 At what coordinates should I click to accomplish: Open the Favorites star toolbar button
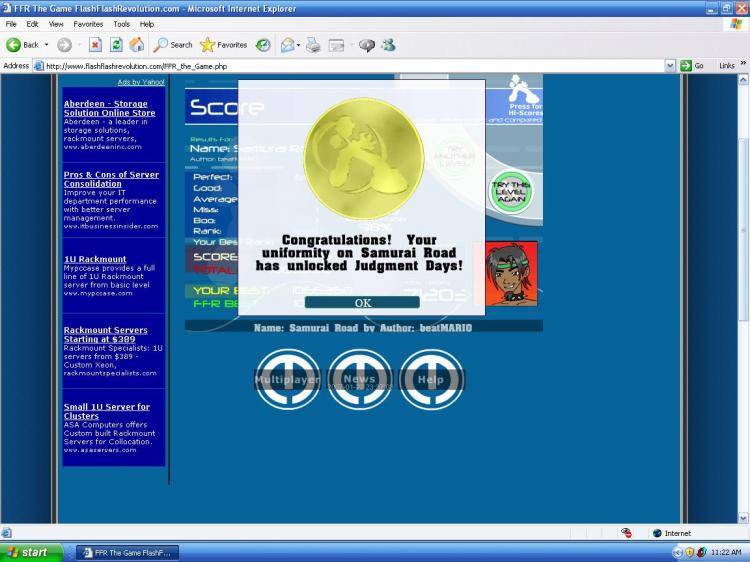pos(223,45)
